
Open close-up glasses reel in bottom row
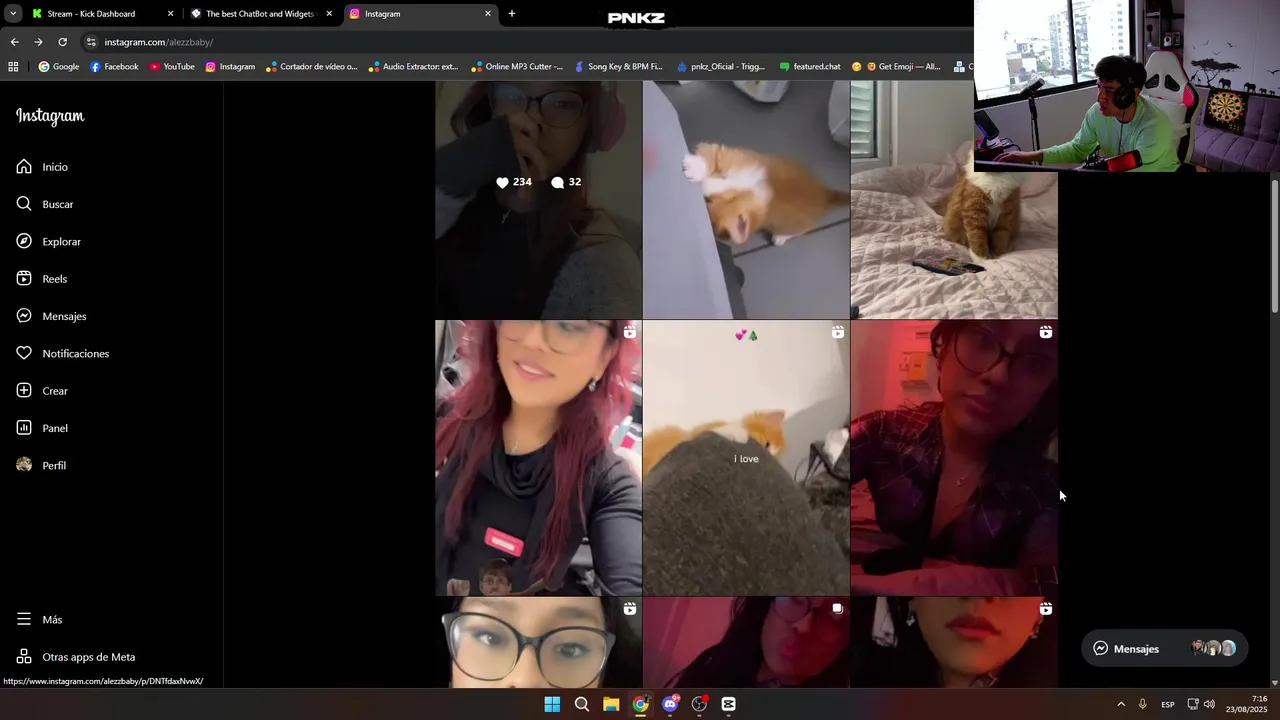[538, 642]
